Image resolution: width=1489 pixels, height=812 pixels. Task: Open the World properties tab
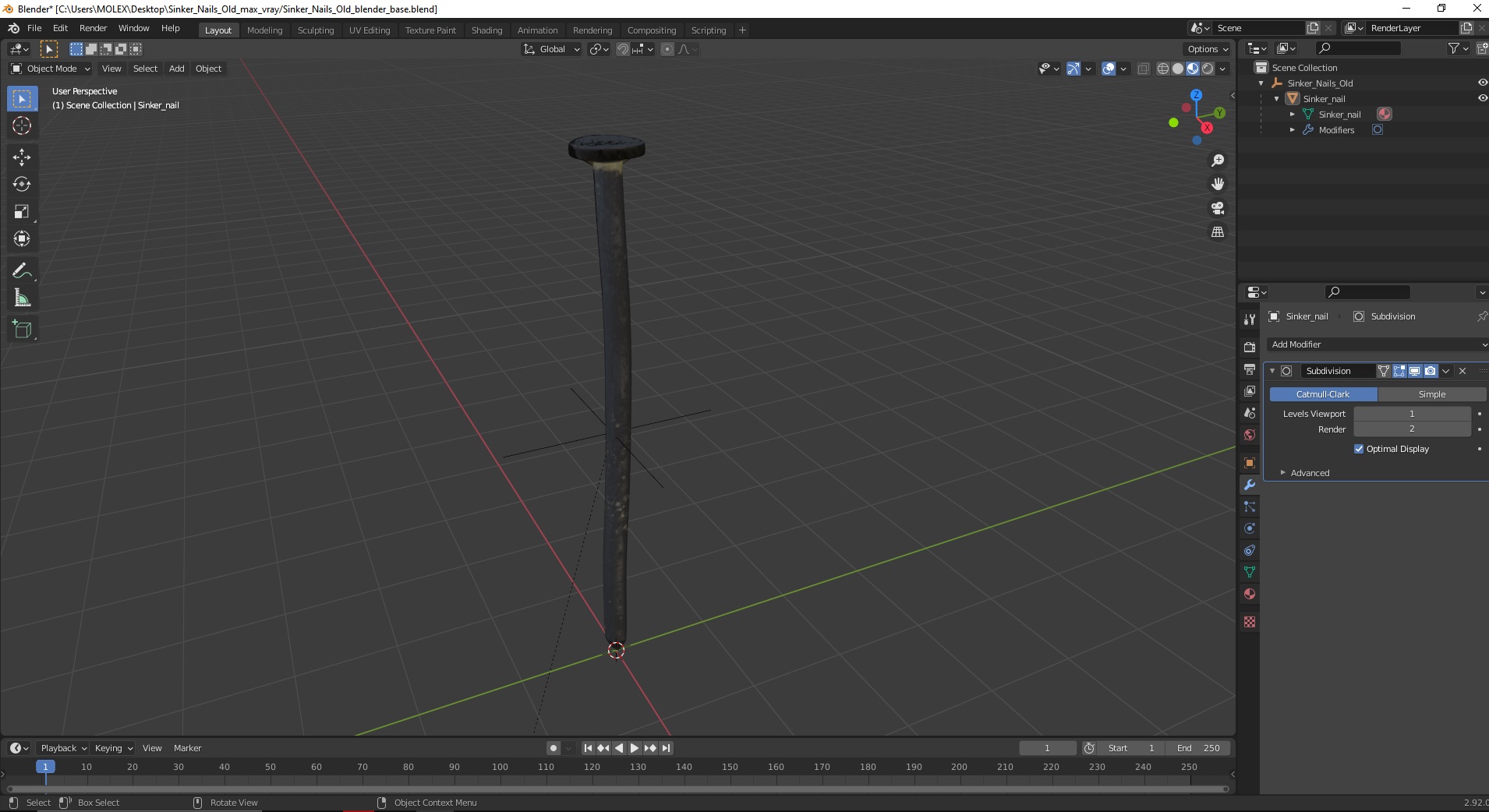[1250, 435]
